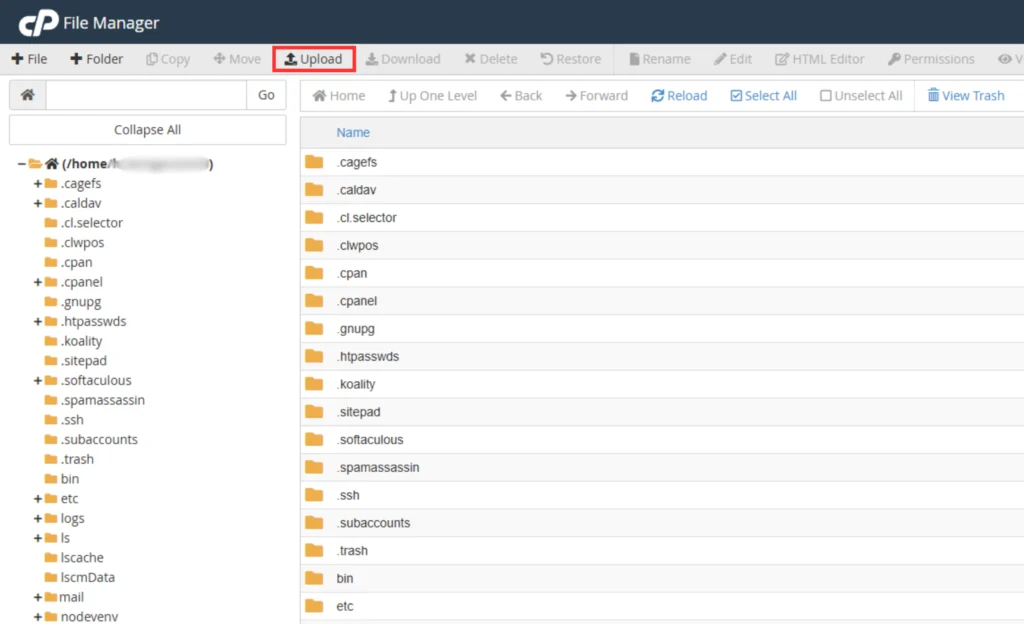
Task: Click the Forward navigation button
Action: 596,96
